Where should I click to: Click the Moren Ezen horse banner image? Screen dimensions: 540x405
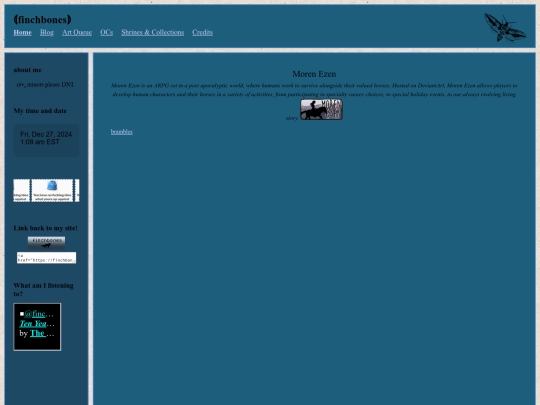(x=321, y=110)
